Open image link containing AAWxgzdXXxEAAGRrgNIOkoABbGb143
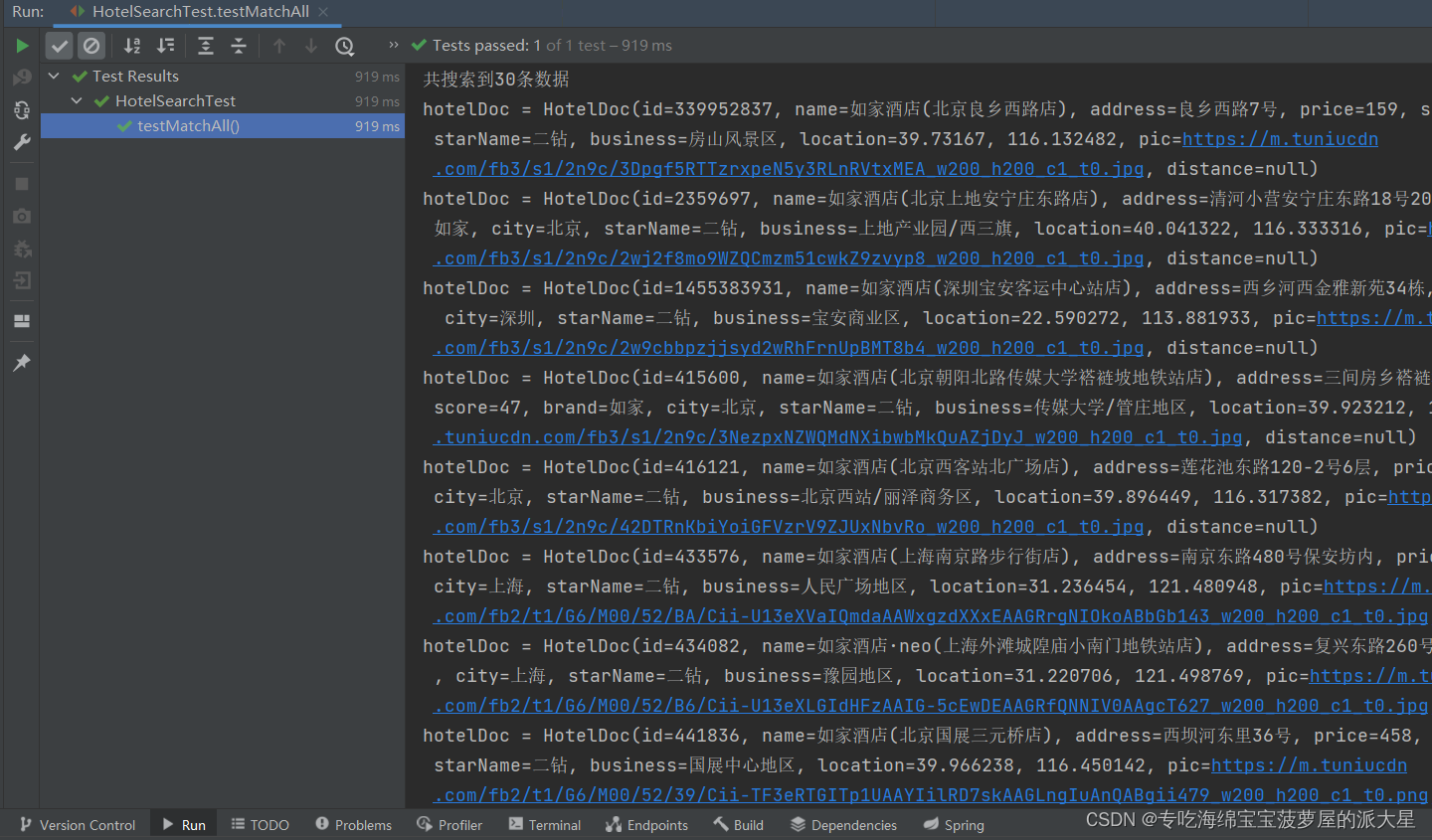Viewport: 1432px width, 840px height. click(x=931, y=616)
